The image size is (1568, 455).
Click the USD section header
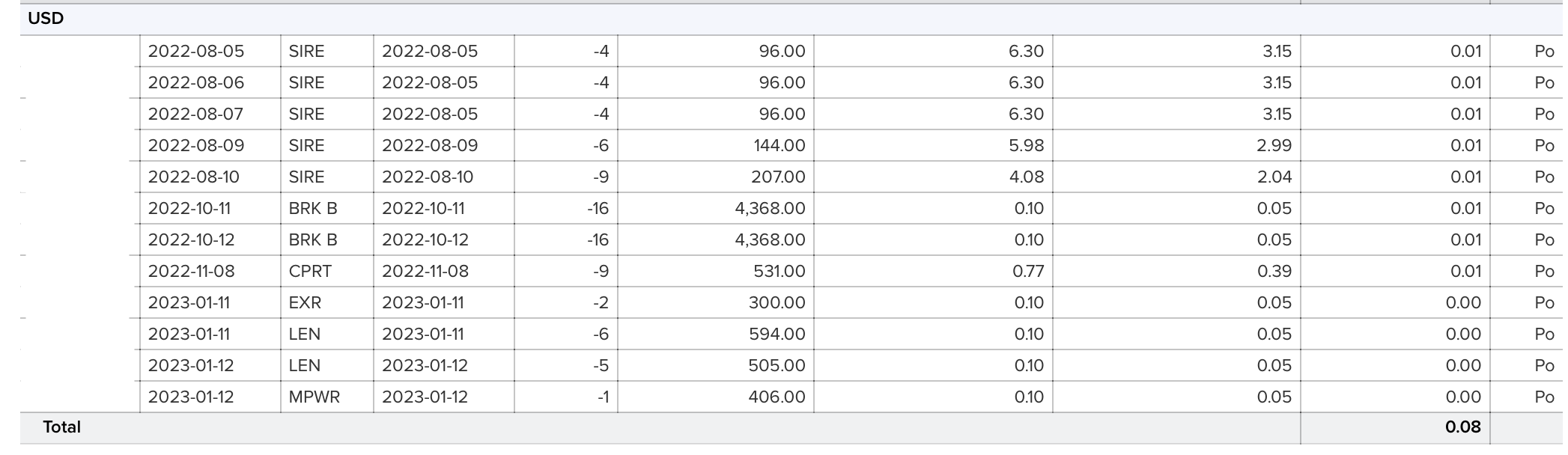tap(46, 19)
